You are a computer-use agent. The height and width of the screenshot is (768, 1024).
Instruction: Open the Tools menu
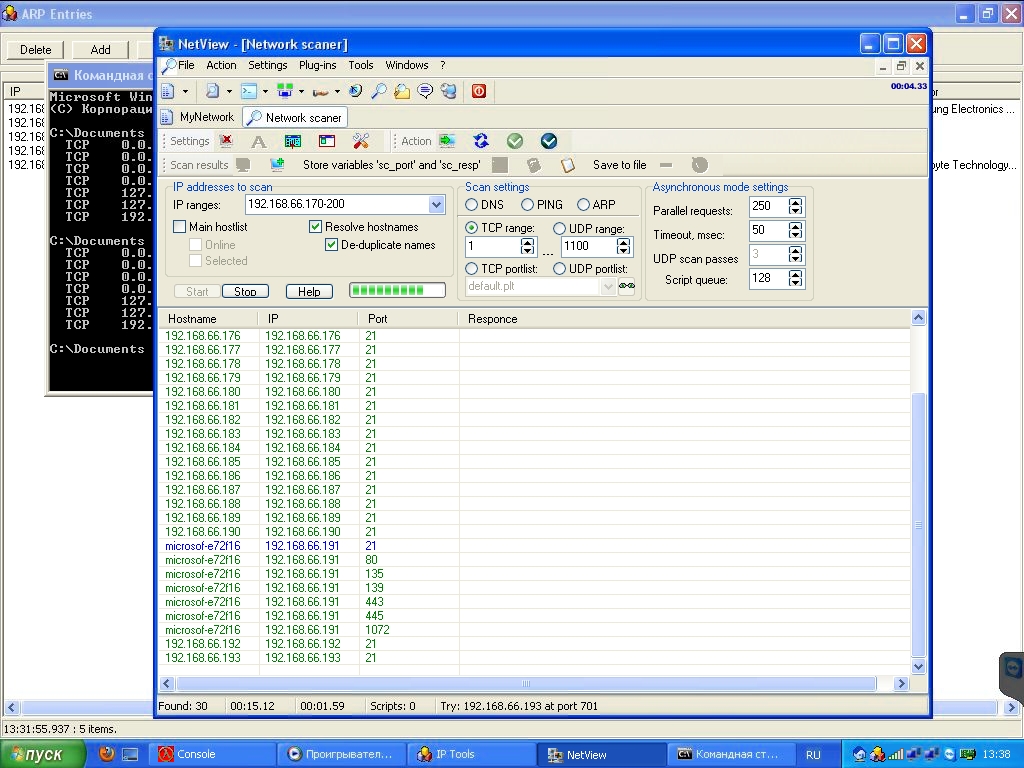(360, 65)
